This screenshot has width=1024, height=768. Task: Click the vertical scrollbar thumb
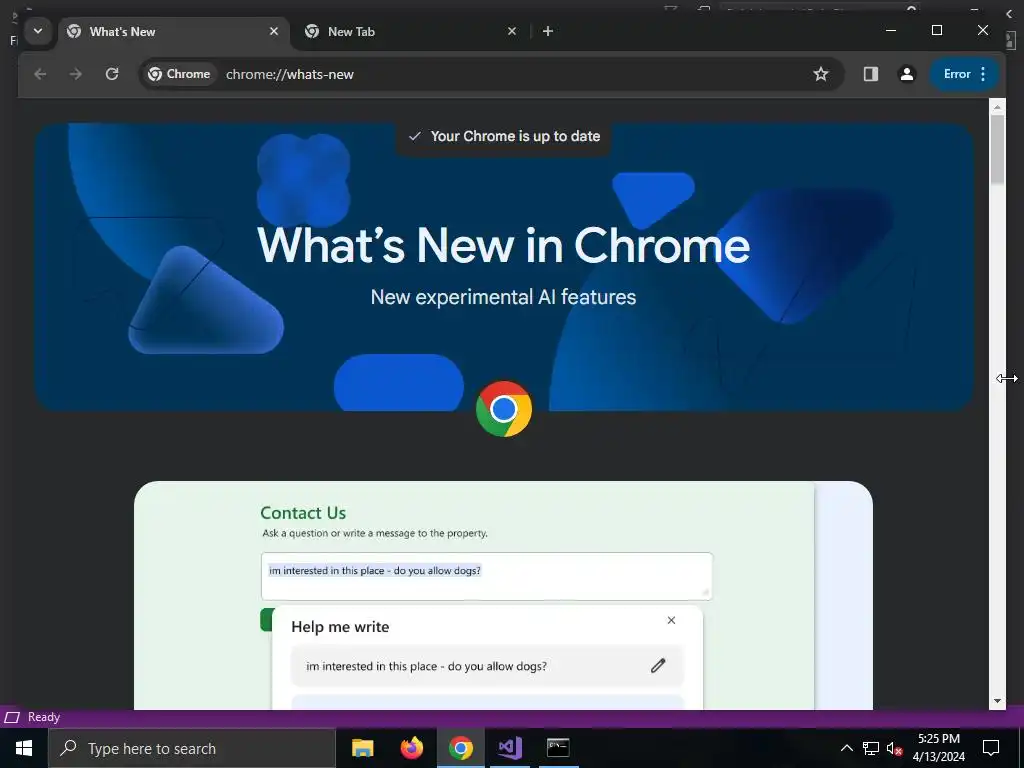pos(997,150)
